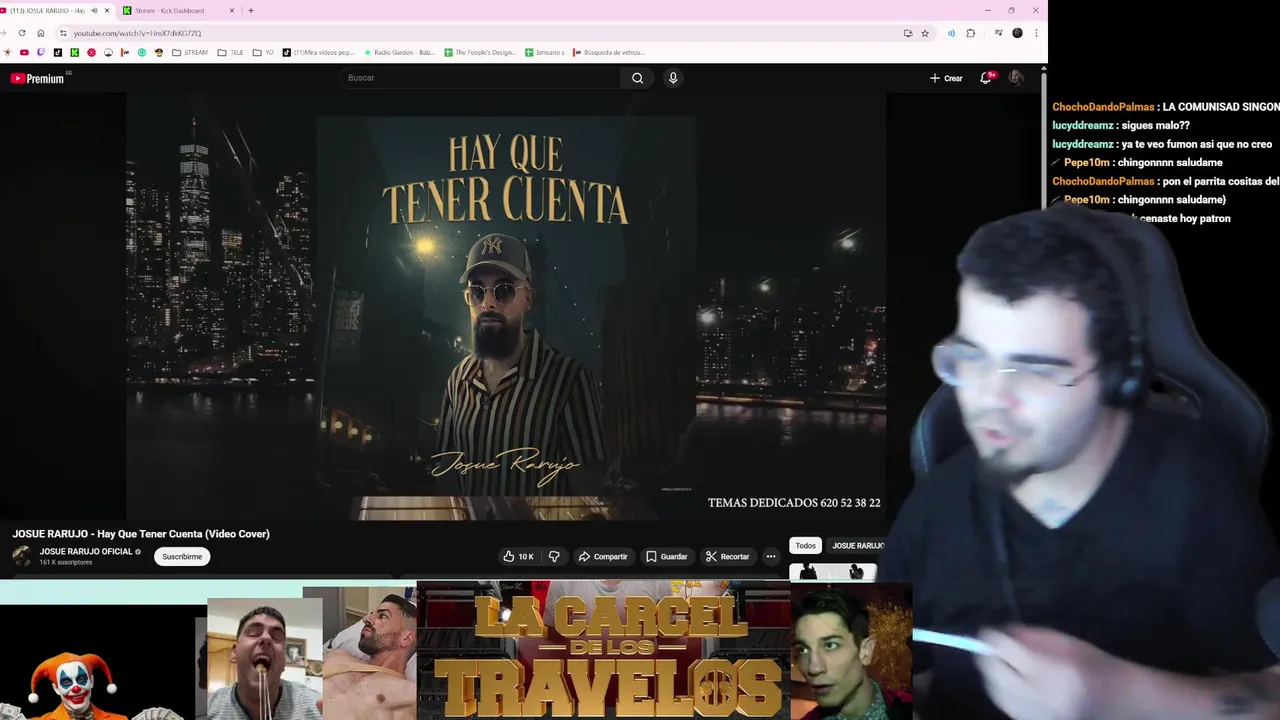This screenshot has width=1280, height=720.
Task: Click the Suscribirme button
Action: tap(182, 556)
